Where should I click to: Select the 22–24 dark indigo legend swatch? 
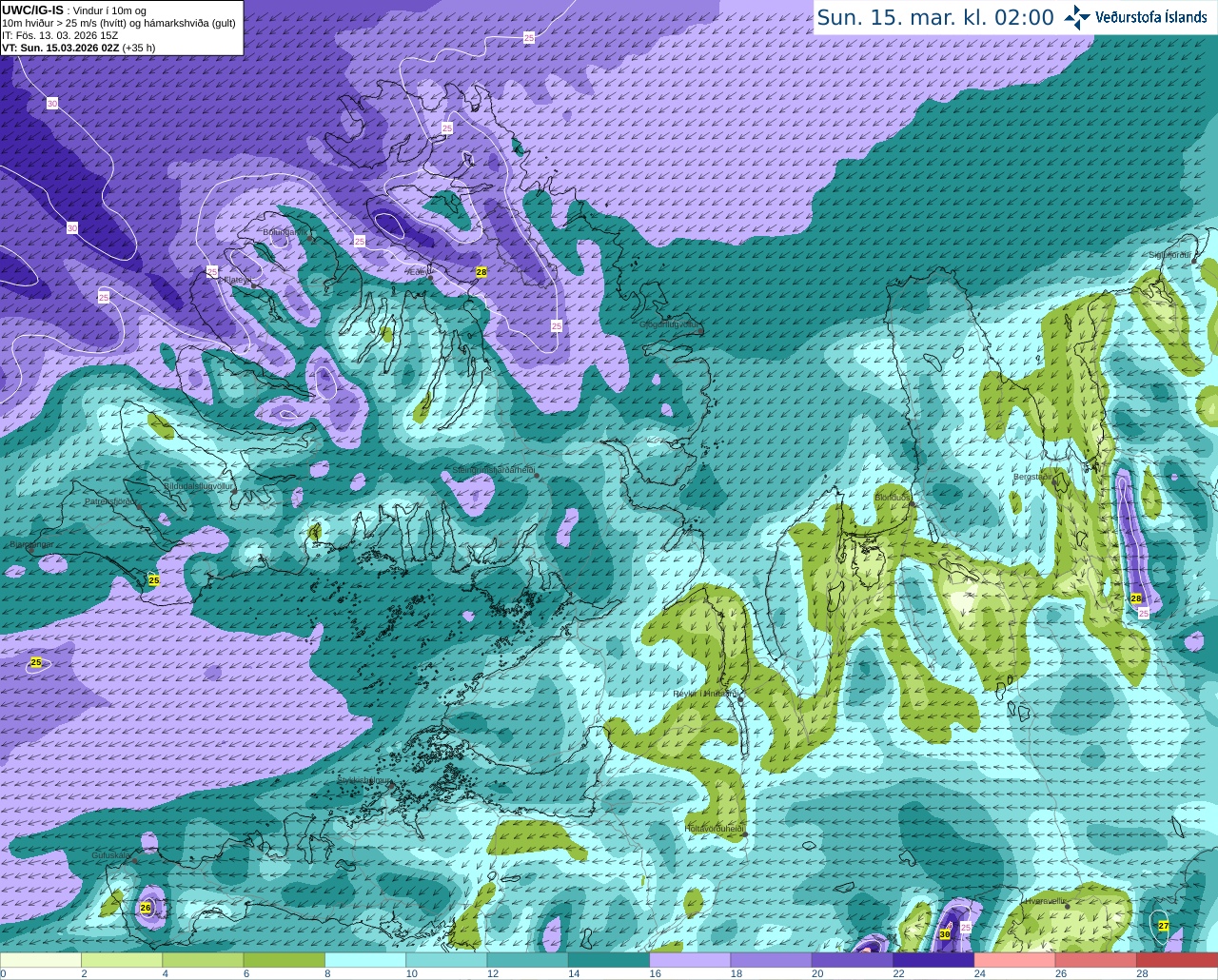click(934, 960)
